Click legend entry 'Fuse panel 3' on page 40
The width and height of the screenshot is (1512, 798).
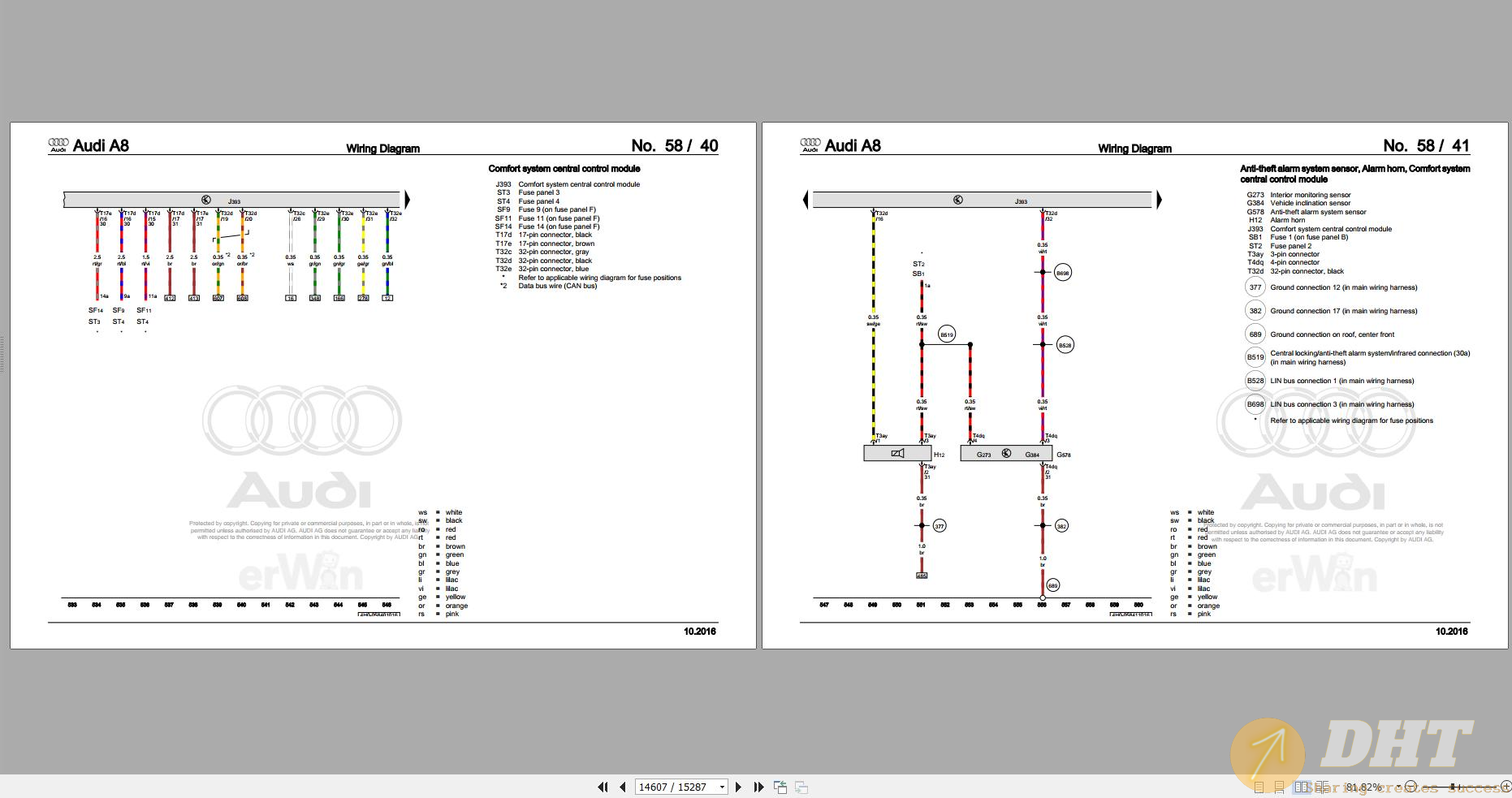pyautogui.click(x=539, y=192)
